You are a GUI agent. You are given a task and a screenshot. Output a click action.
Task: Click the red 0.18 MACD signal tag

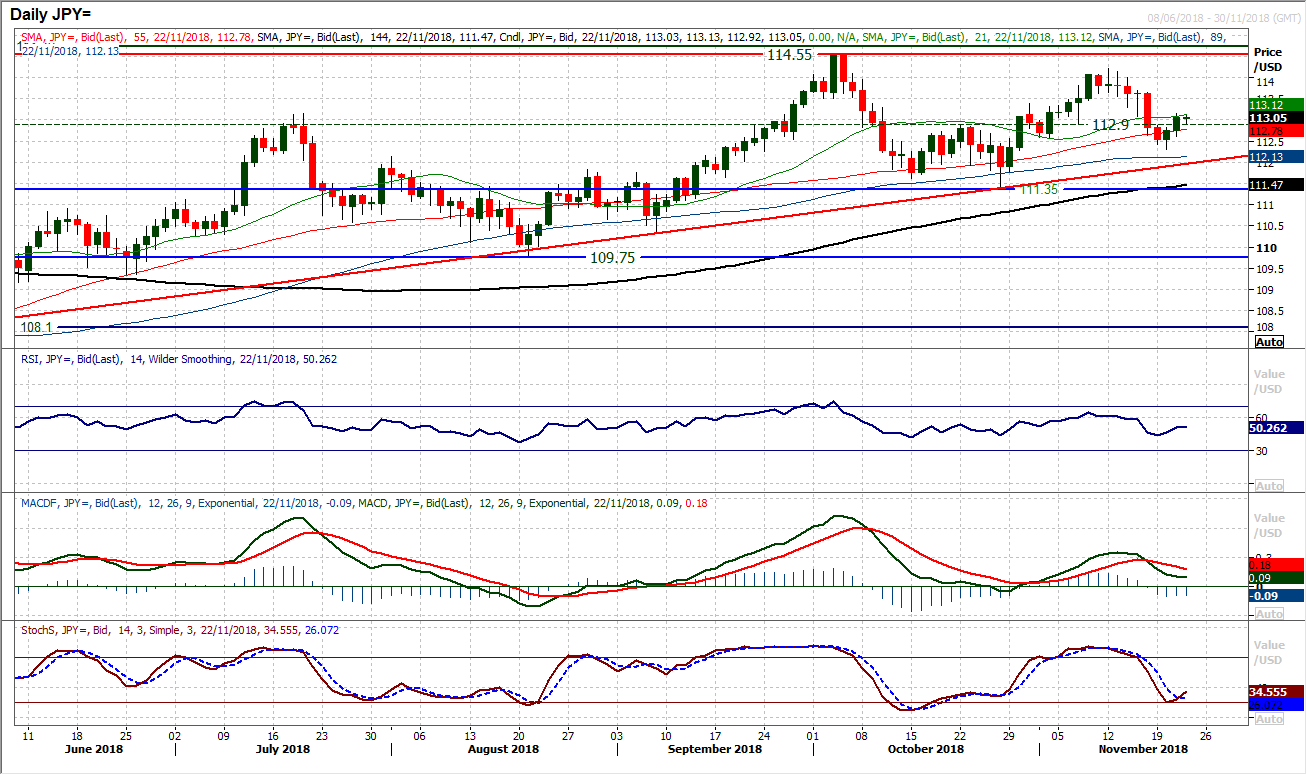1274,564
